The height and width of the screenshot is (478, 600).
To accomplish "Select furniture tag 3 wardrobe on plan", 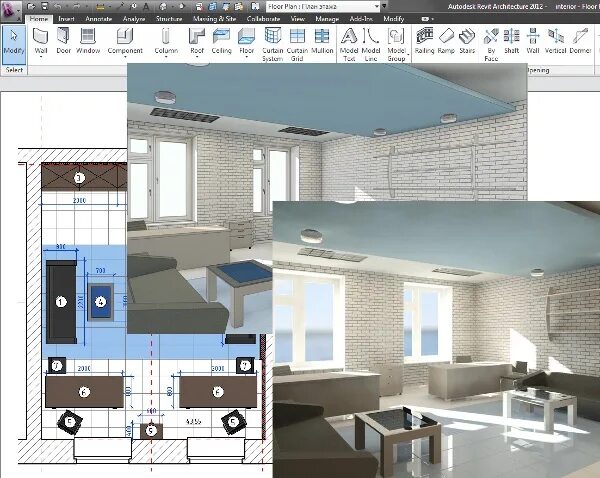I will point(79,178).
